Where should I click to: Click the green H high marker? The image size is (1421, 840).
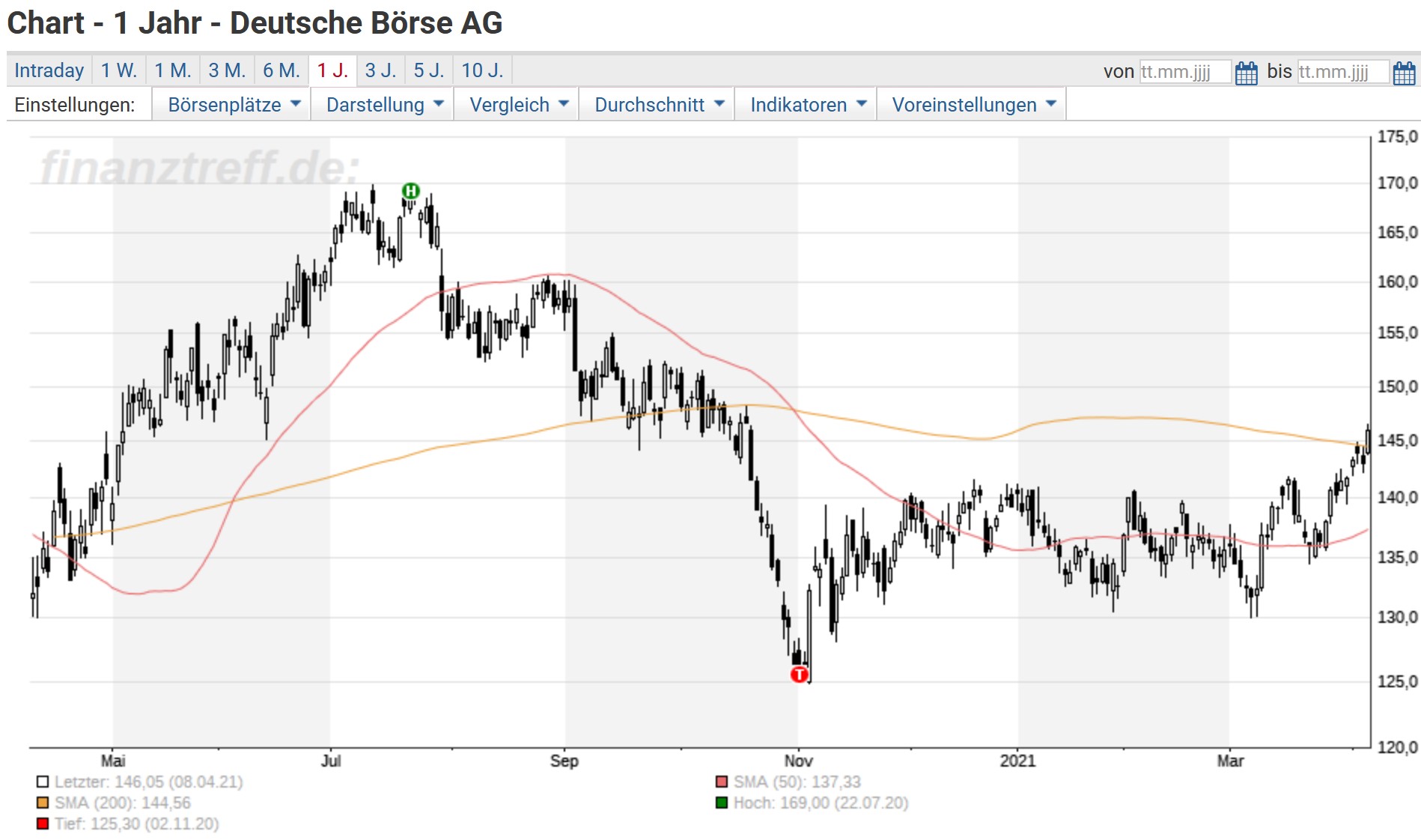click(410, 191)
